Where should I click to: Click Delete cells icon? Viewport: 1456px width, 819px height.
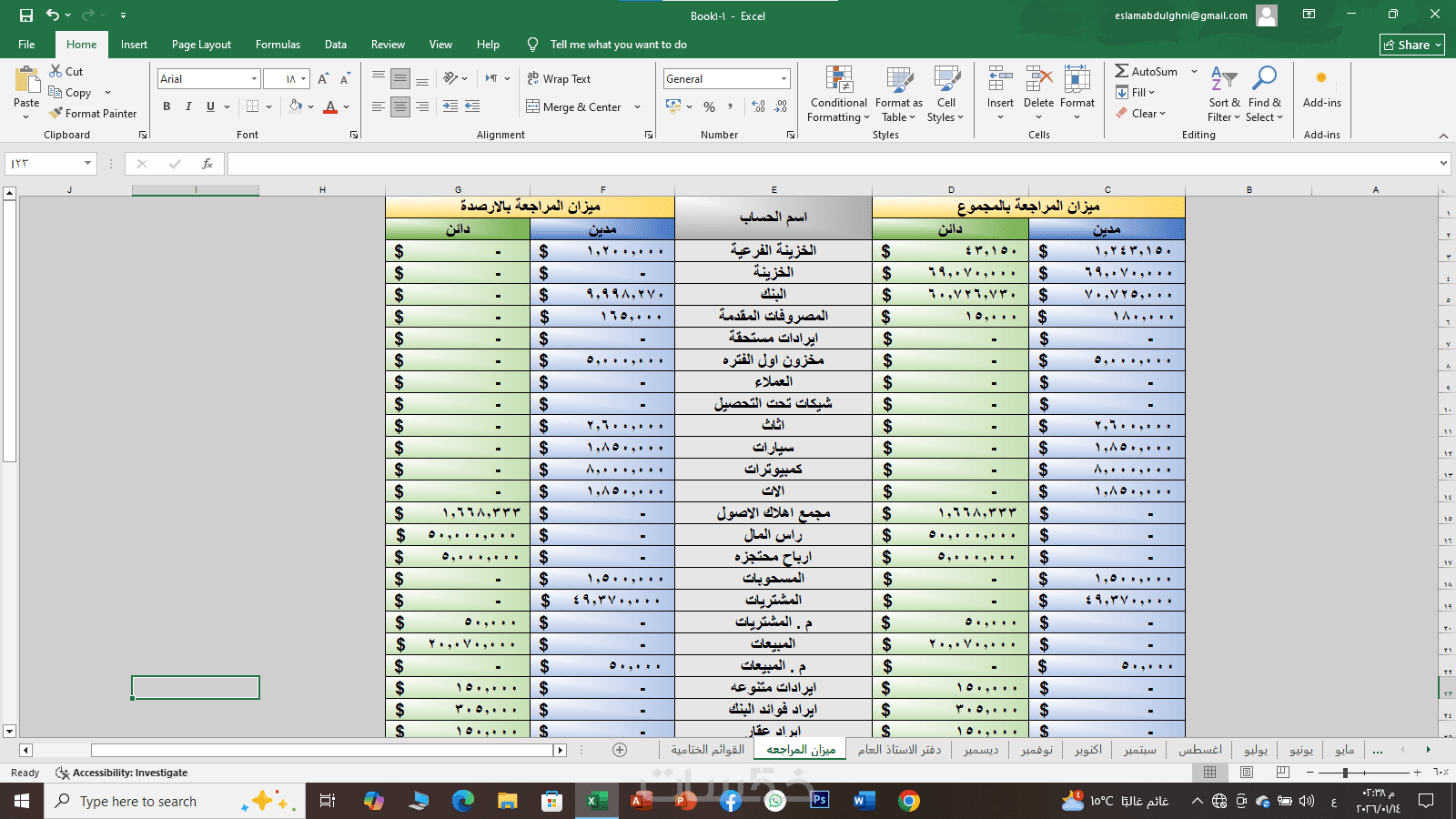[x=1038, y=80]
